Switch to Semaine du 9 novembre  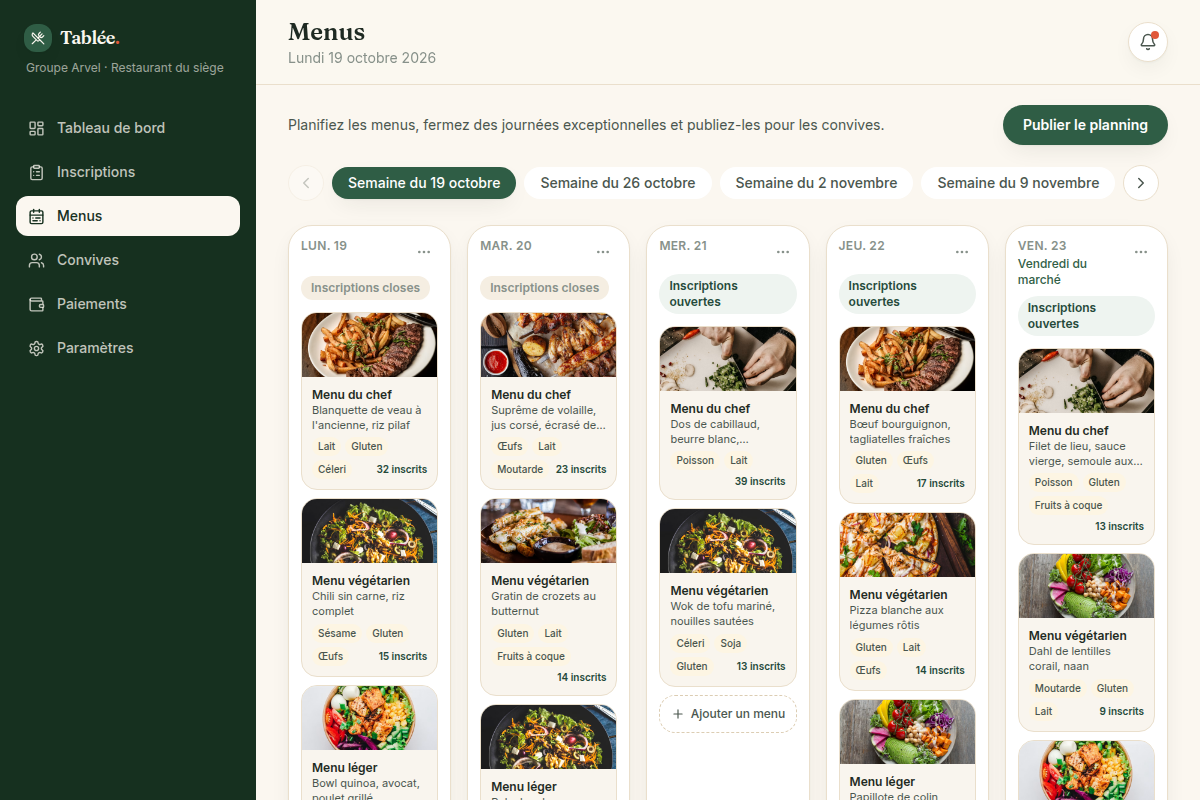[x=1018, y=183]
